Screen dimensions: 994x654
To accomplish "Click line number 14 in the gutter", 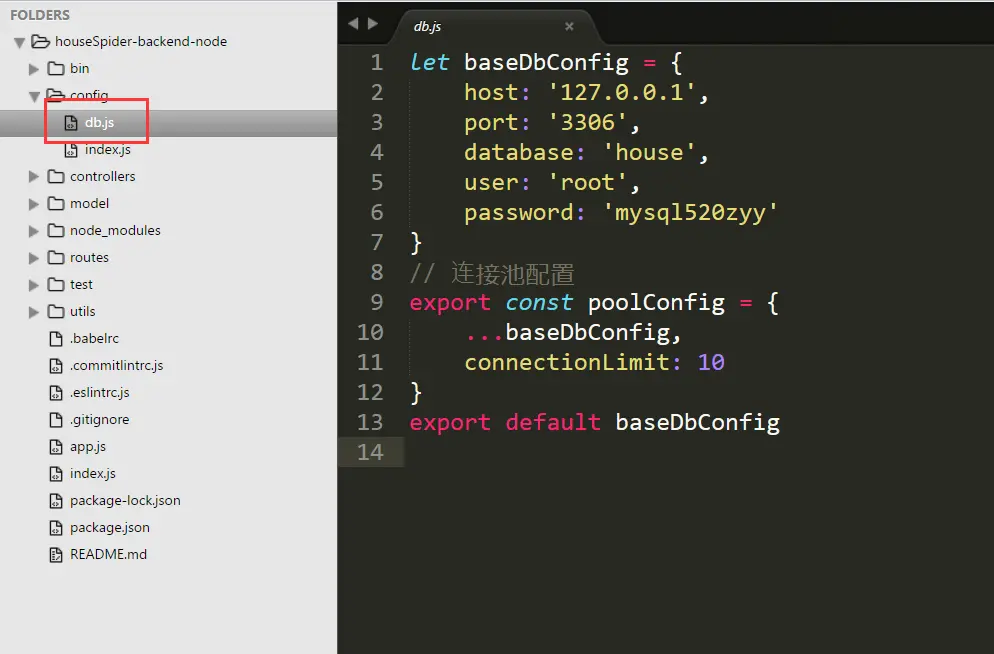I will click(x=370, y=452).
